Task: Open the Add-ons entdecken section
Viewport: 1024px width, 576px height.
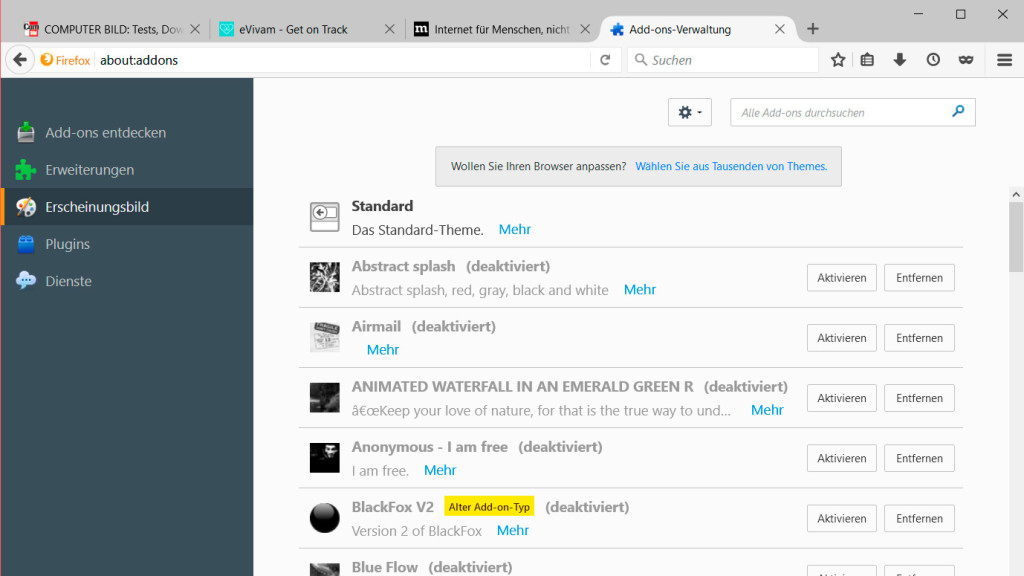Action: point(127,133)
